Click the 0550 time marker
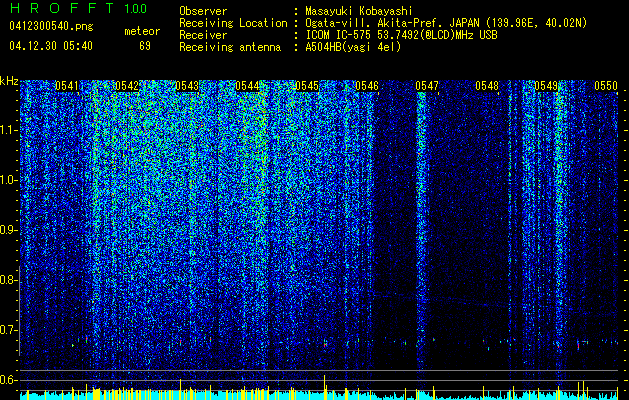 606,86
